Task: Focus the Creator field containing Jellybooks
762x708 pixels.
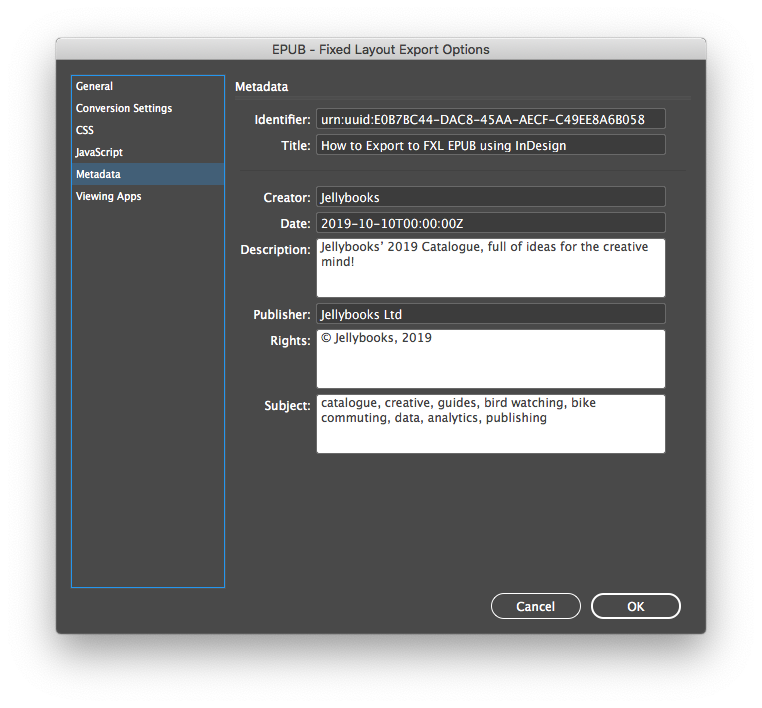Action: (490, 197)
